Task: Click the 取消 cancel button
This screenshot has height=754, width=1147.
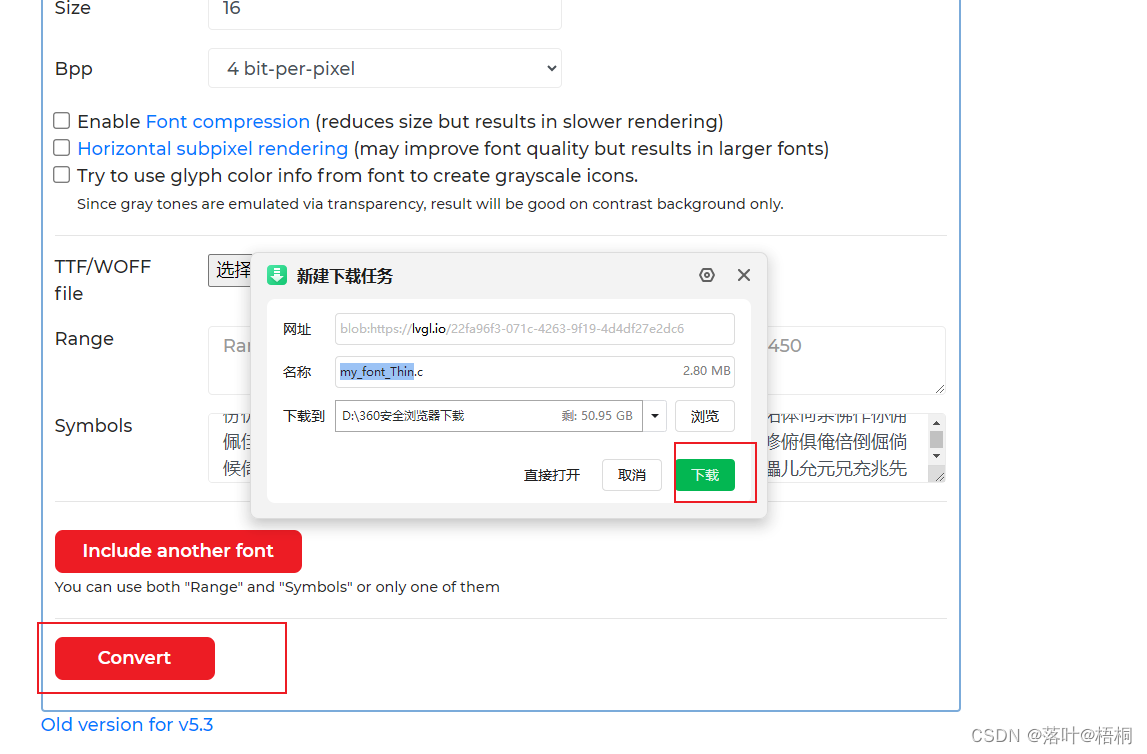Action: (x=631, y=475)
